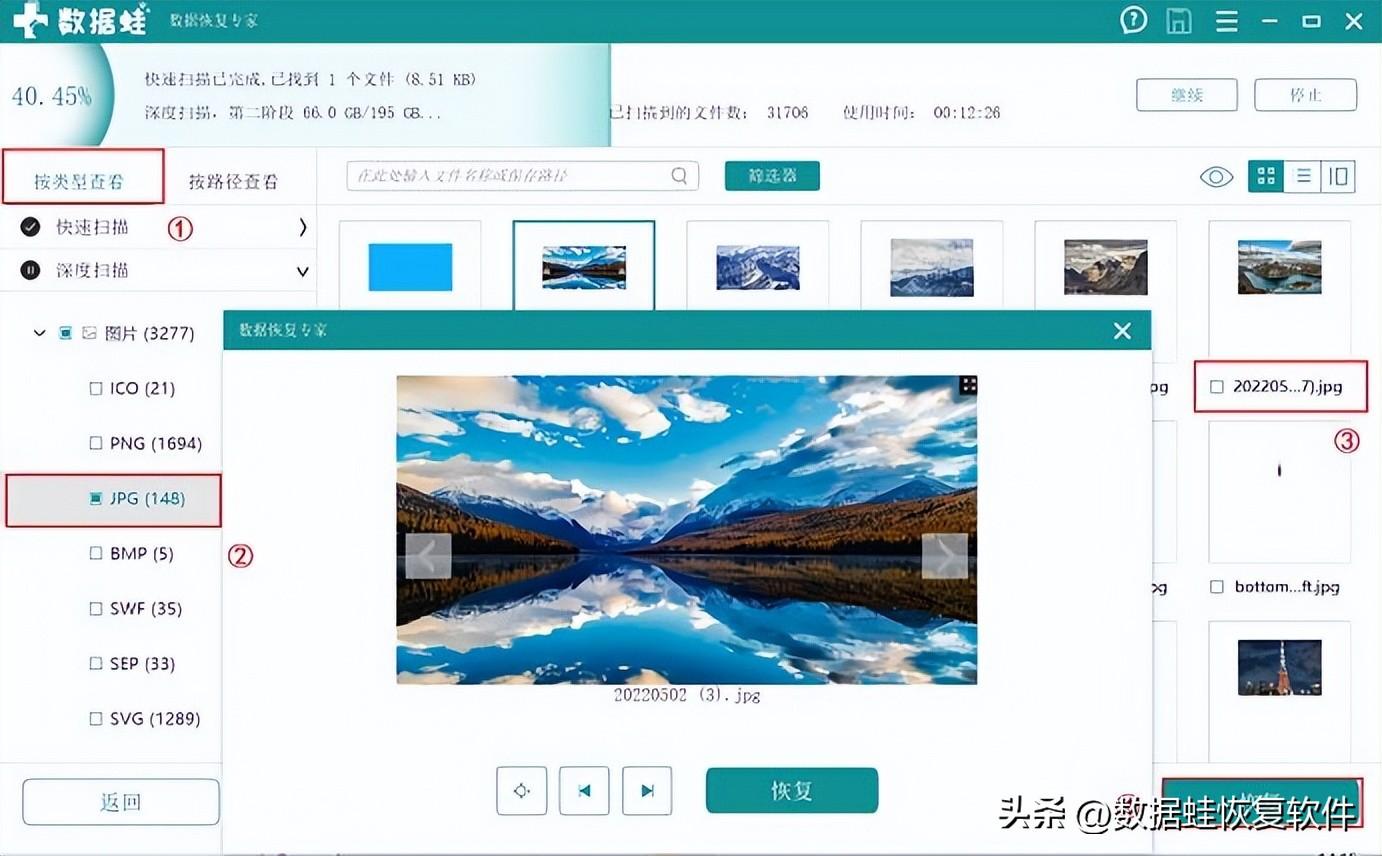
Task: Collapse the 深度扫描 section chevron
Action: 302,270
